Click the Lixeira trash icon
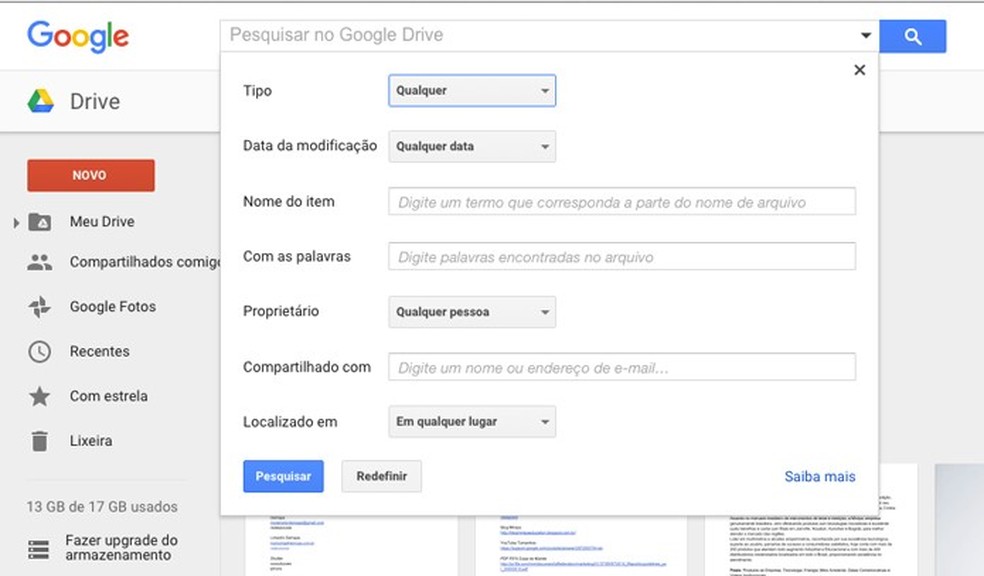The image size is (984, 576). coord(40,441)
